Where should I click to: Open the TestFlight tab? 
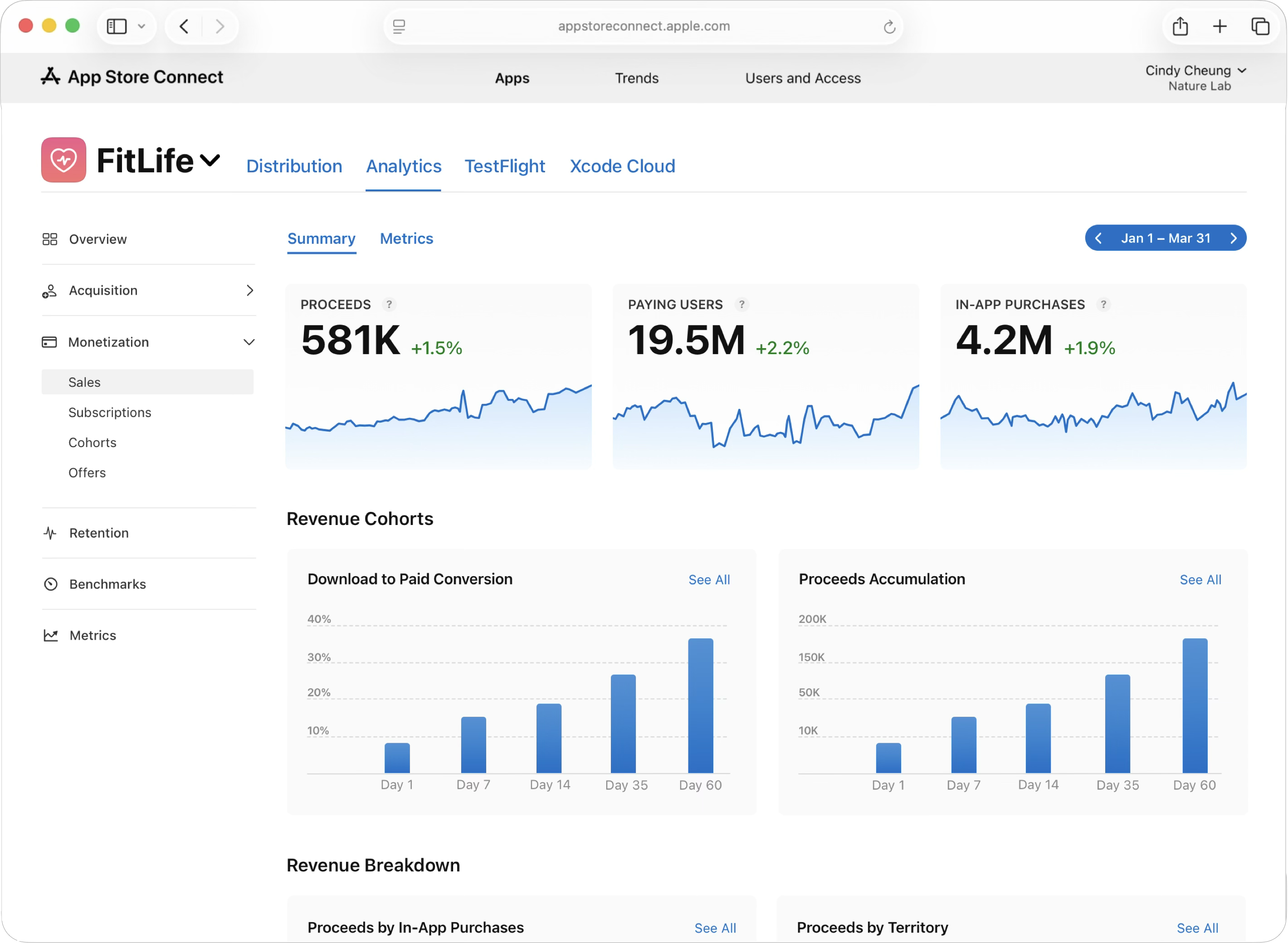pos(505,166)
